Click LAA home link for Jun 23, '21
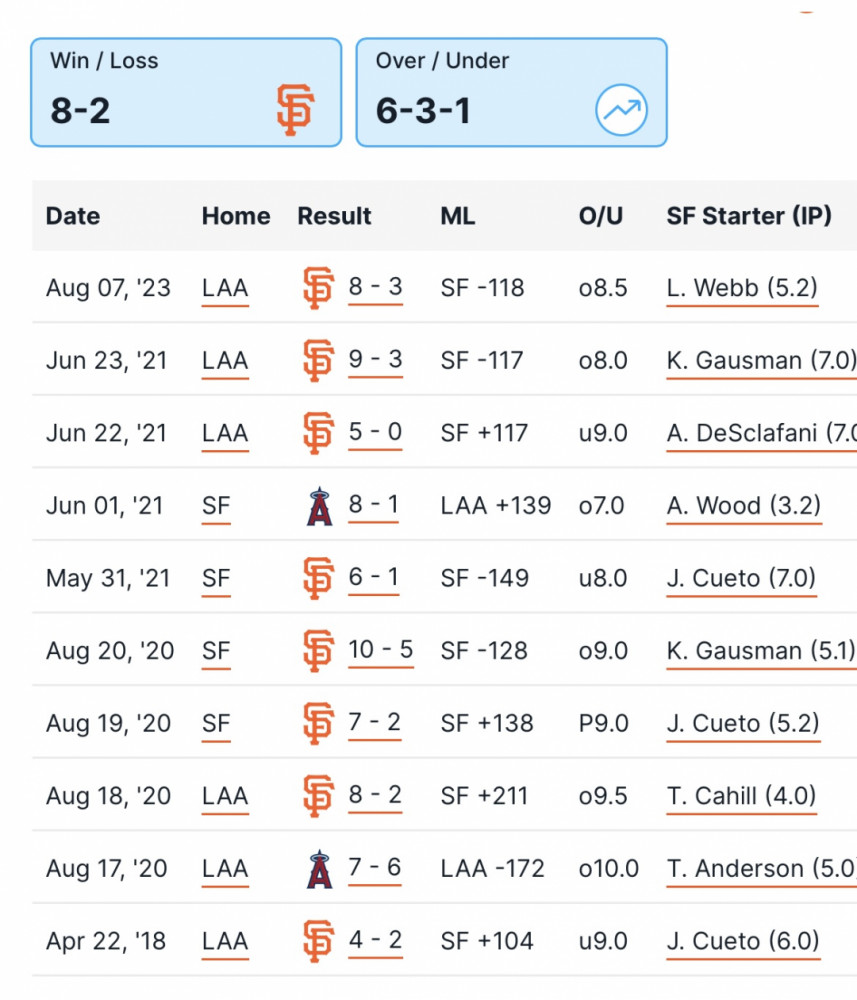 [x=225, y=362]
